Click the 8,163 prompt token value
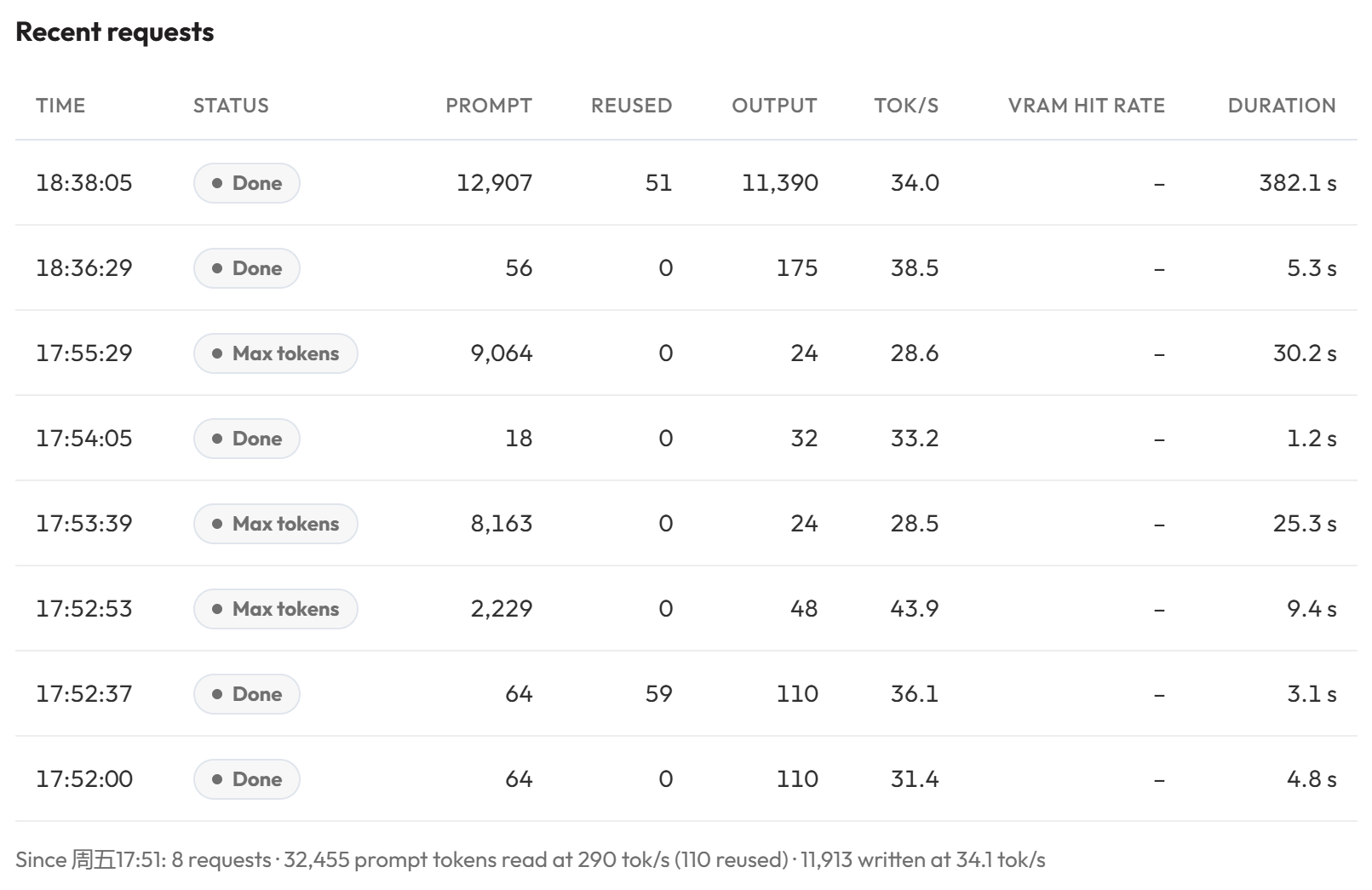 (x=502, y=524)
